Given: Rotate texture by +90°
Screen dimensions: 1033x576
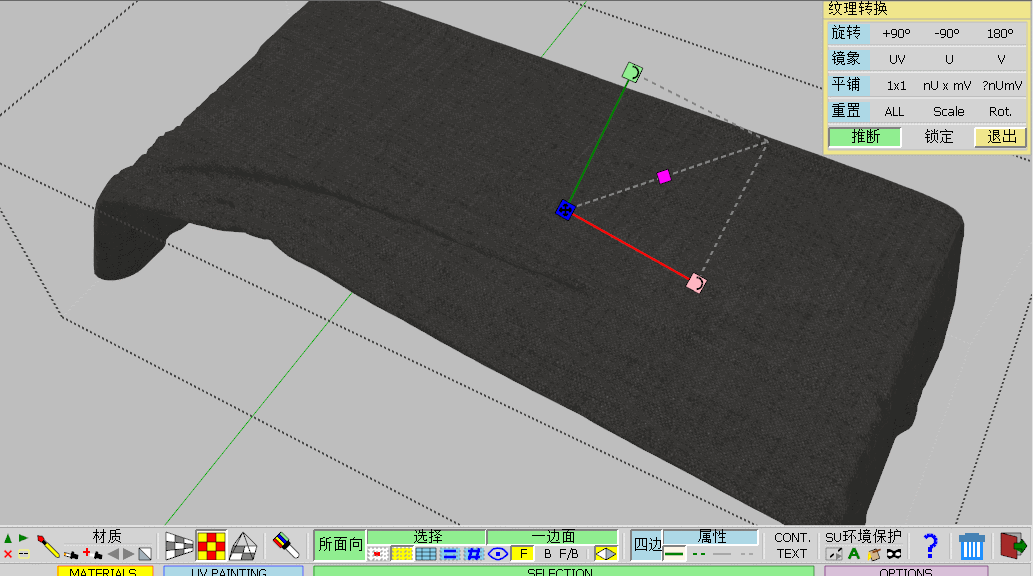Looking at the screenshot, I should click(896, 33).
